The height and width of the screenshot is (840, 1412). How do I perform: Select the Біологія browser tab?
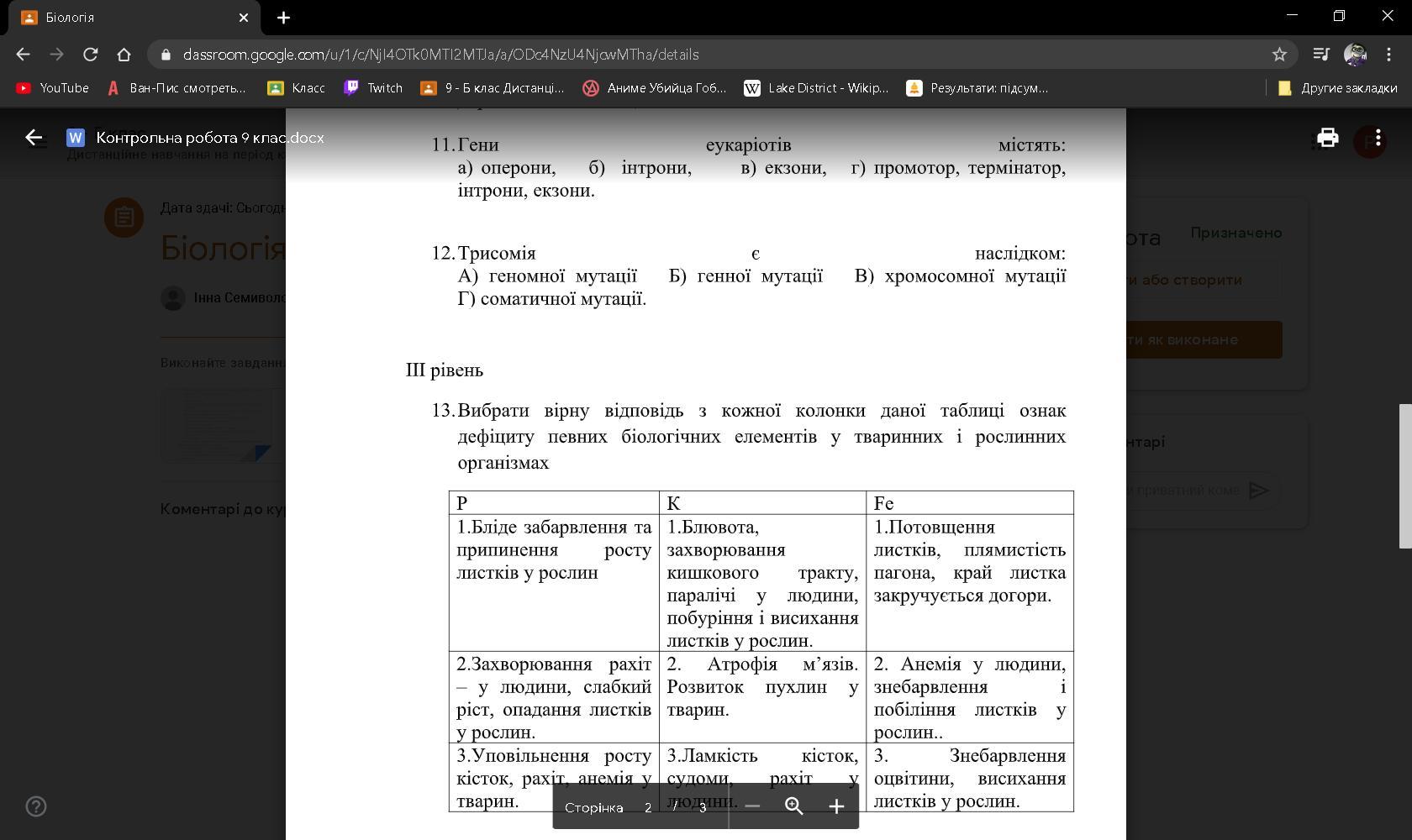point(134,18)
